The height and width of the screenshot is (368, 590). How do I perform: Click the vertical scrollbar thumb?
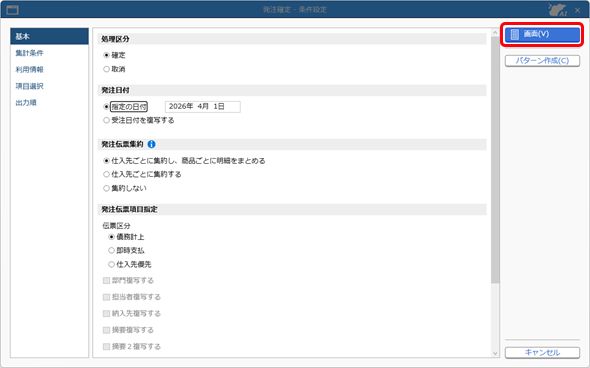[495, 160]
